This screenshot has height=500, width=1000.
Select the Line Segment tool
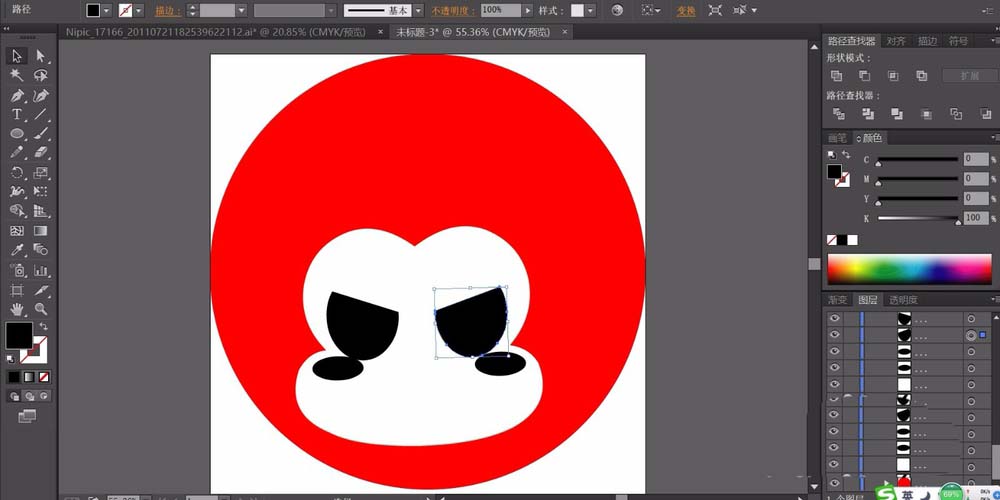[41, 115]
